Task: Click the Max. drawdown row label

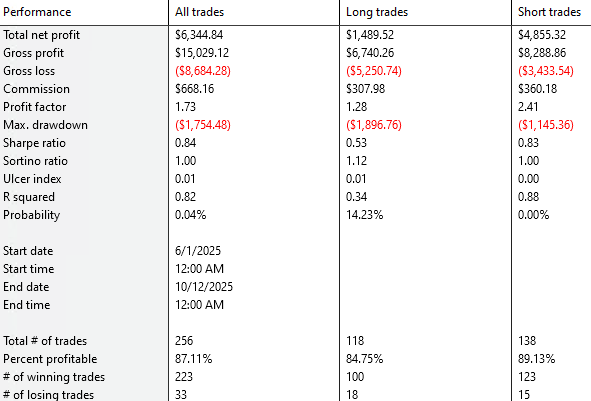Action: [45, 125]
